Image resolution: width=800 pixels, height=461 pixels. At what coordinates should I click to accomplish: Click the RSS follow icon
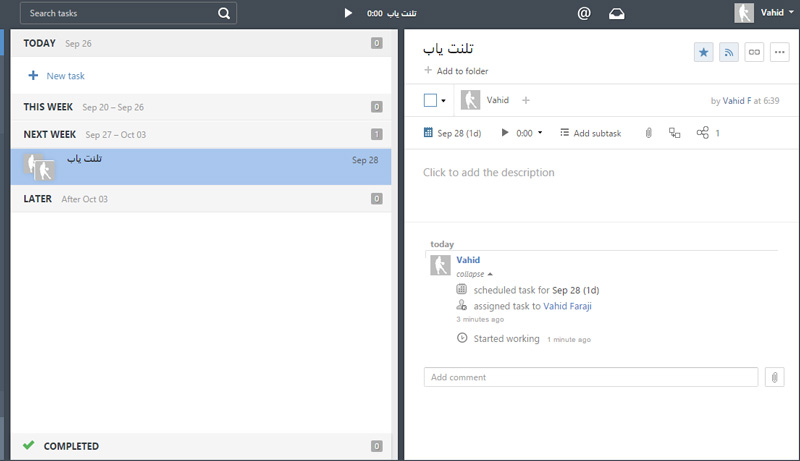pos(729,53)
